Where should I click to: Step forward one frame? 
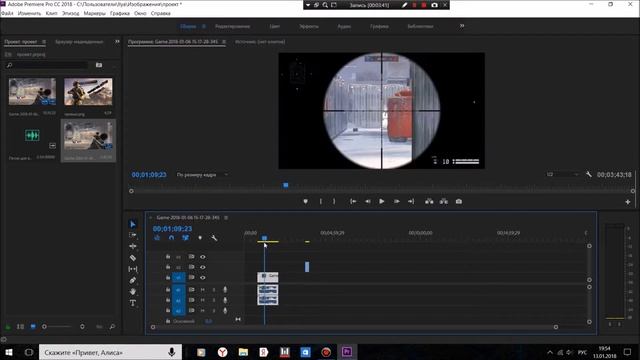coord(396,202)
